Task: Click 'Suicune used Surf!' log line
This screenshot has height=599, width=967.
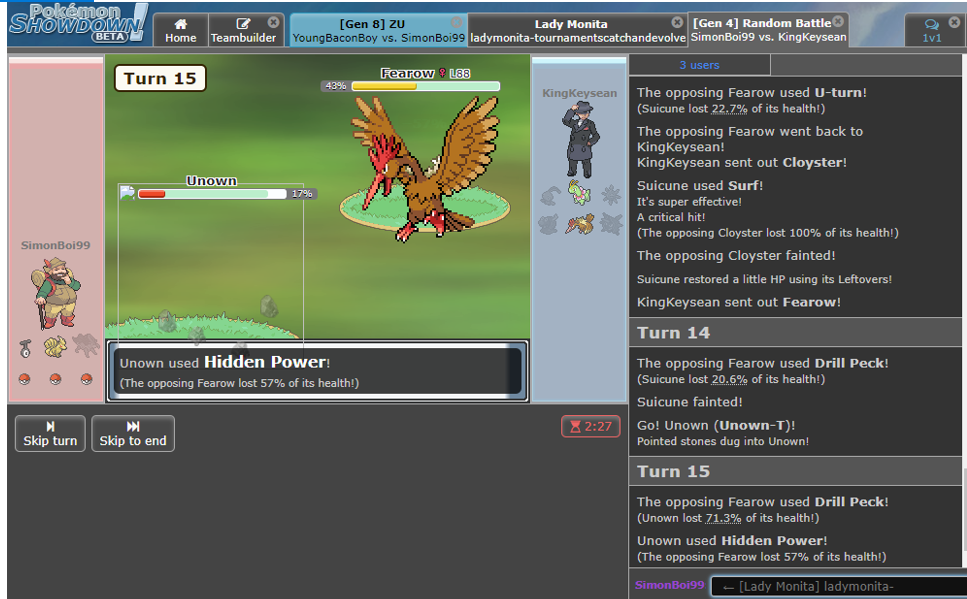Action: pos(700,186)
